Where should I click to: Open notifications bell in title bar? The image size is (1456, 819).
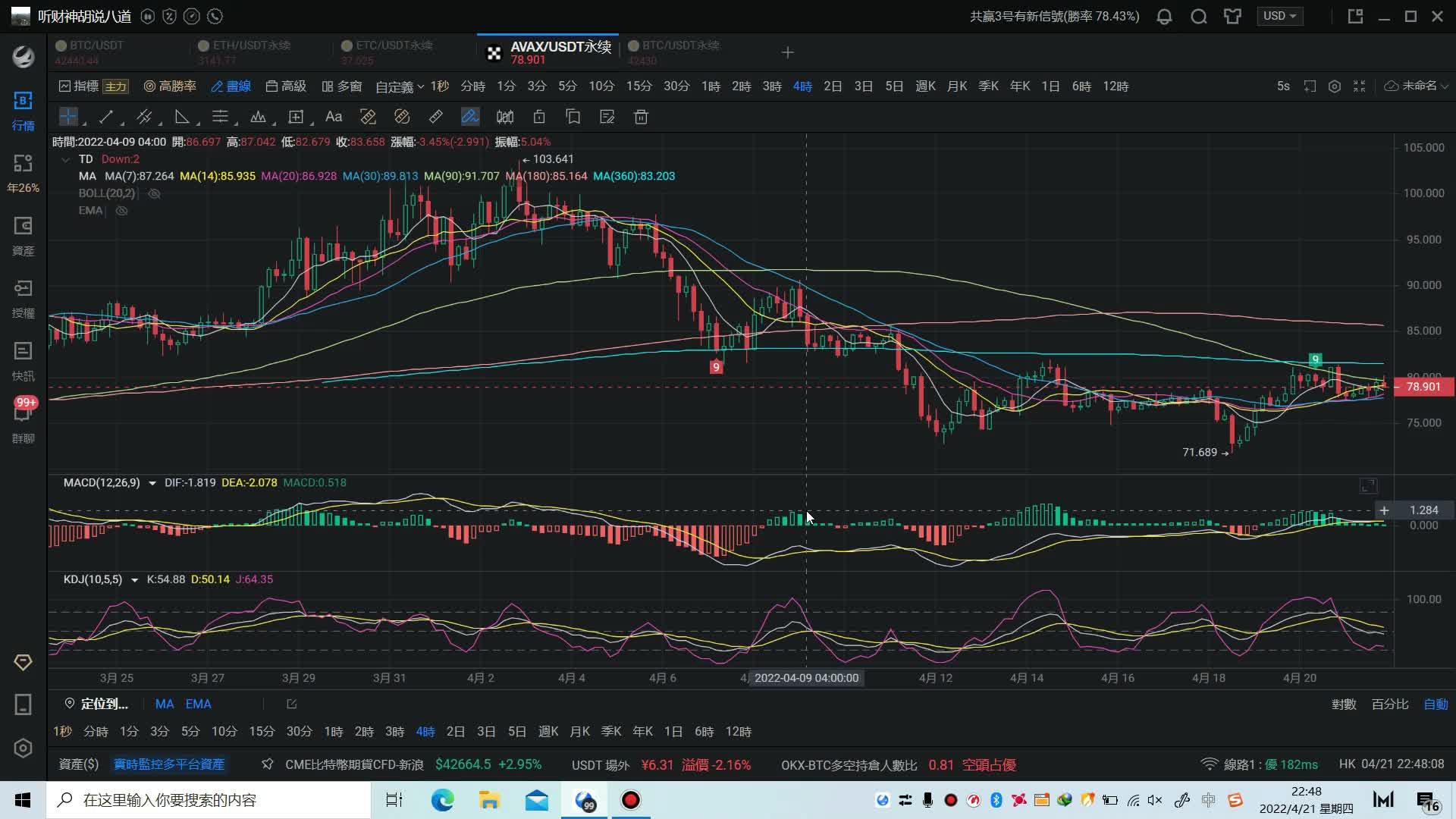coord(1165,17)
